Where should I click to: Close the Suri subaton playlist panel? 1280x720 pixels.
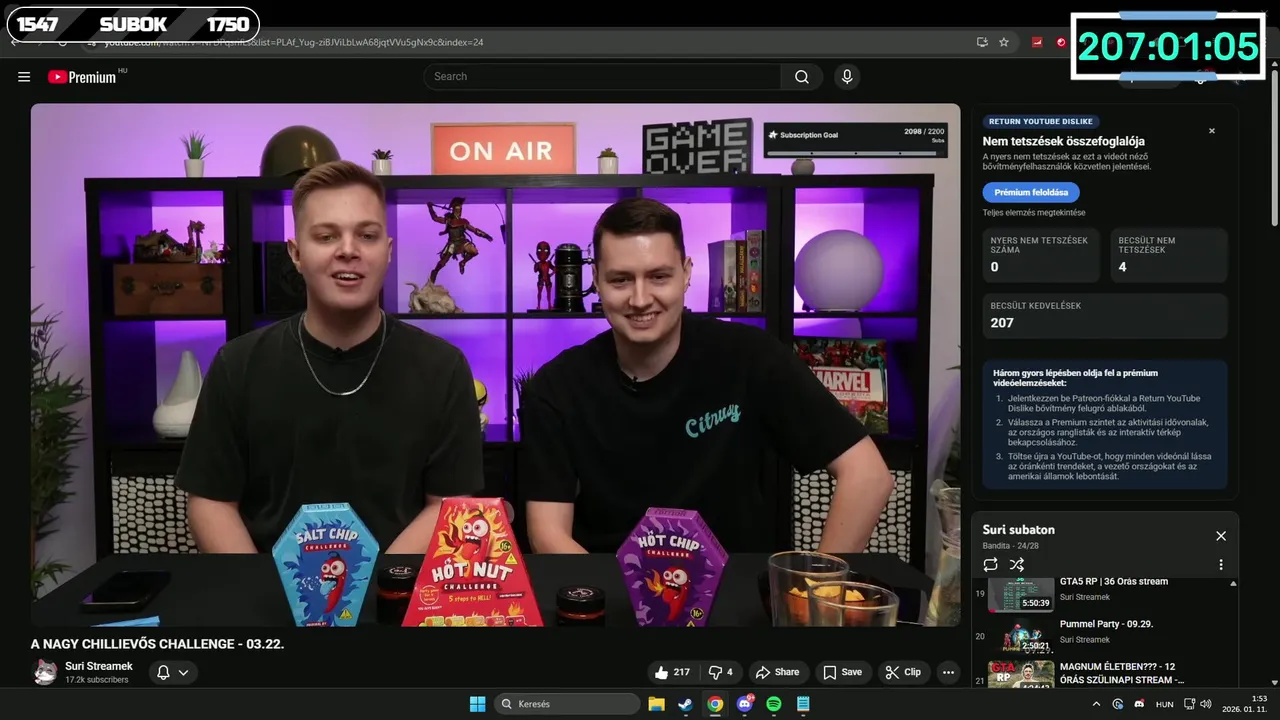[1221, 536]
